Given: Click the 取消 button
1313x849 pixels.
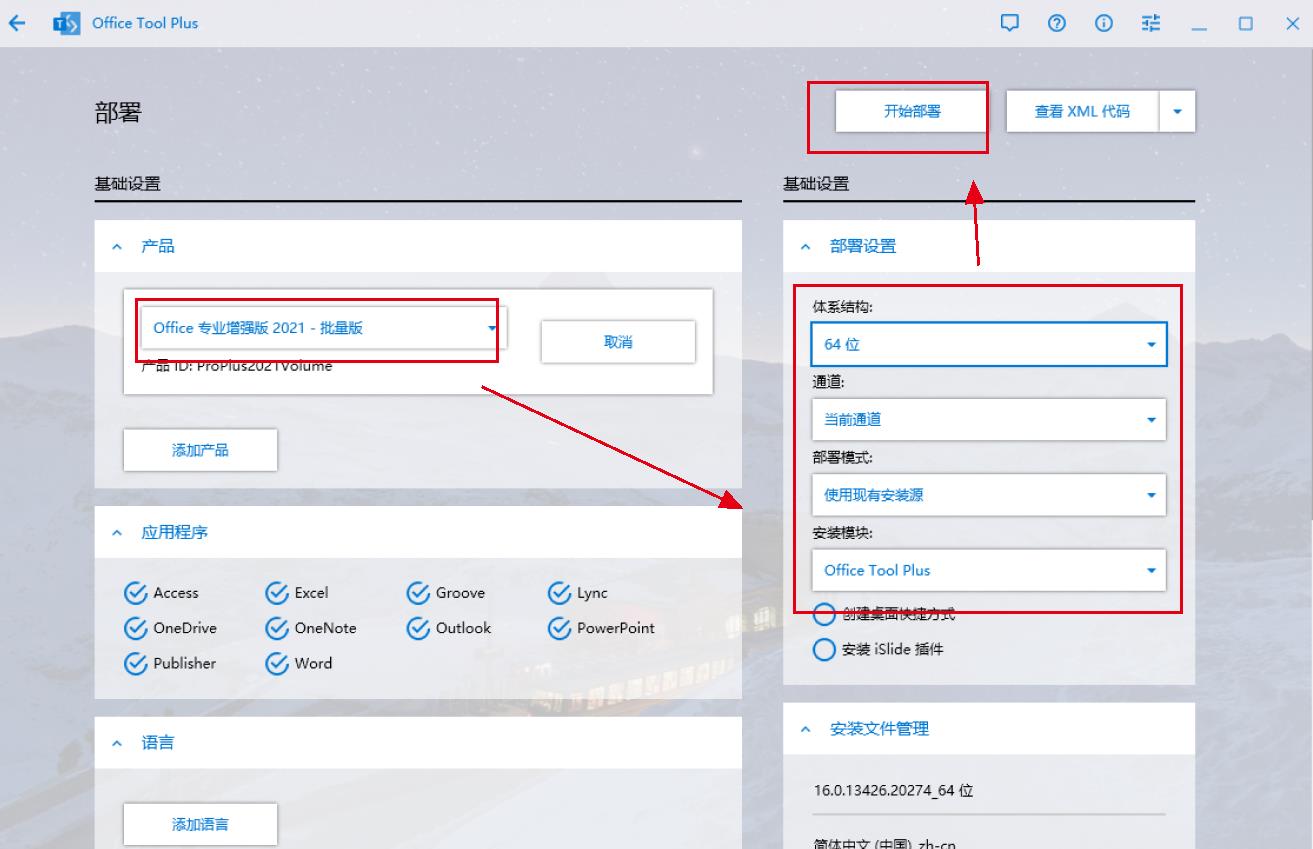Looking at the screenshot, I should [618, 342].
